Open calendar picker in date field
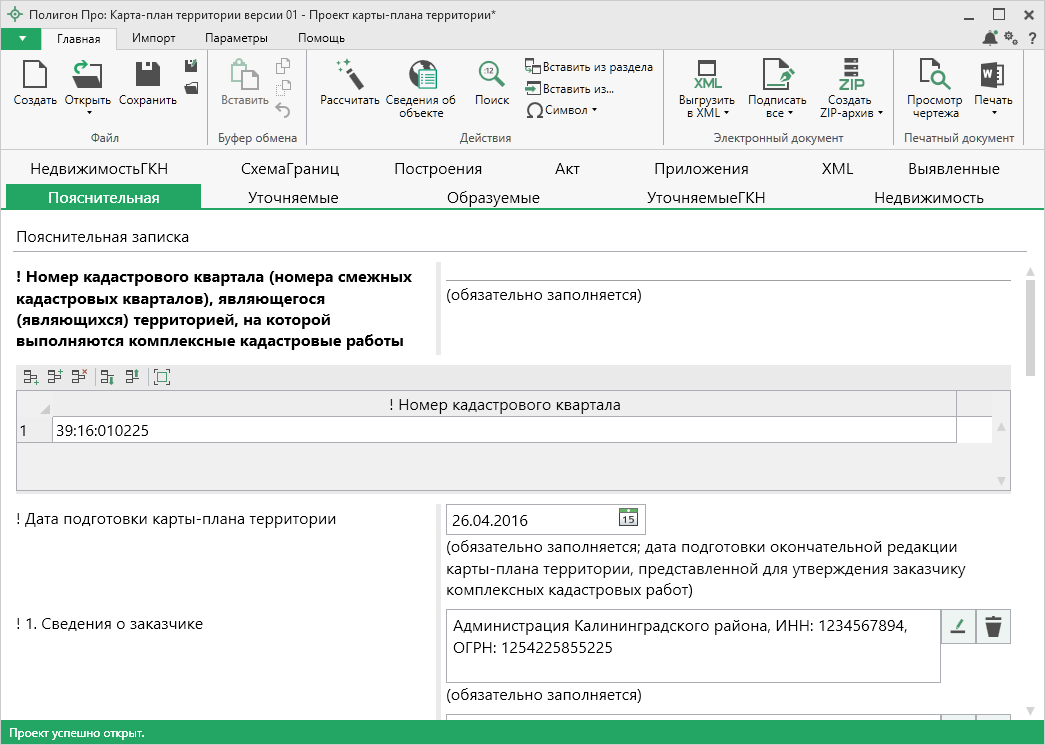The width and height of the screenshot is (1045, 745). coord(628,519)
